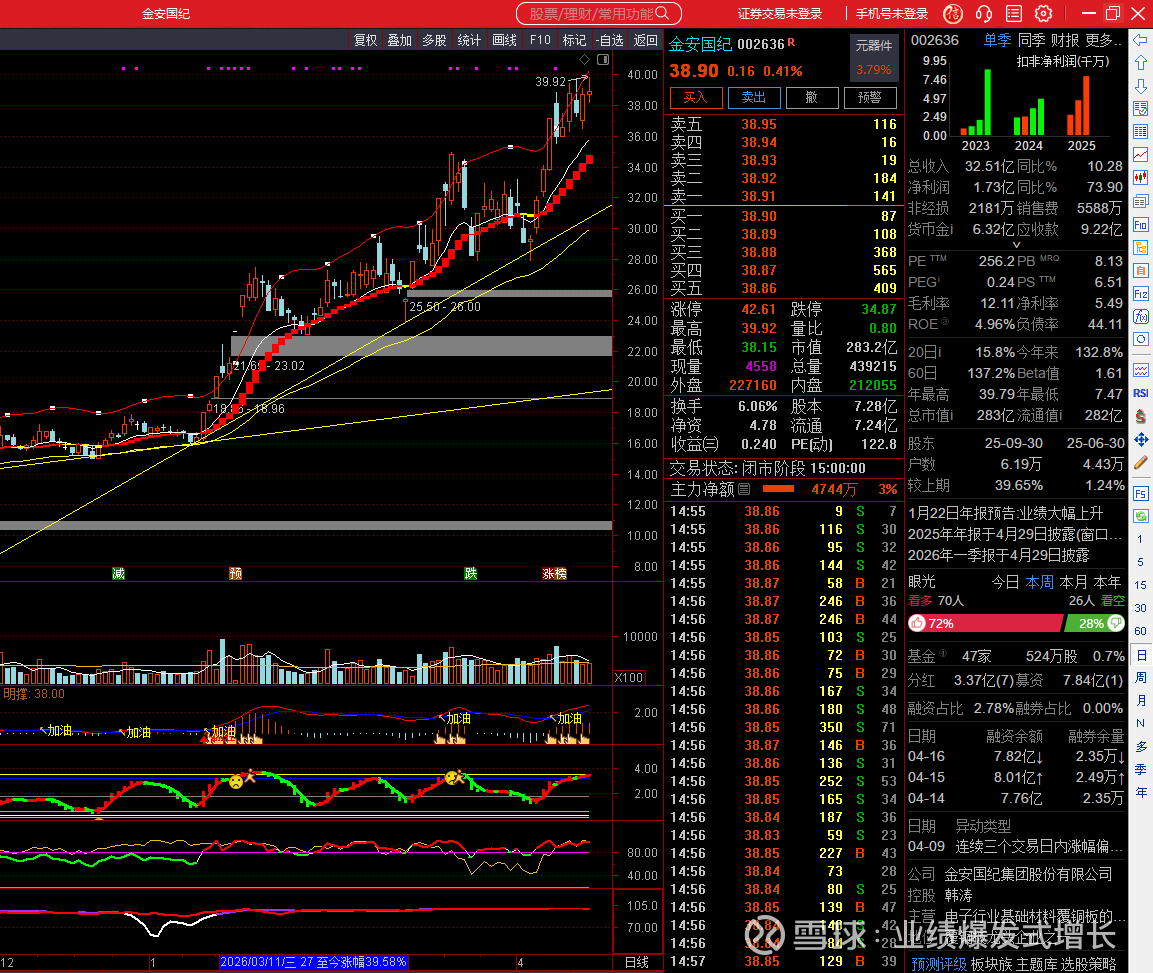
Task: Switch to 财报 financial tab
Action: 1065,40
